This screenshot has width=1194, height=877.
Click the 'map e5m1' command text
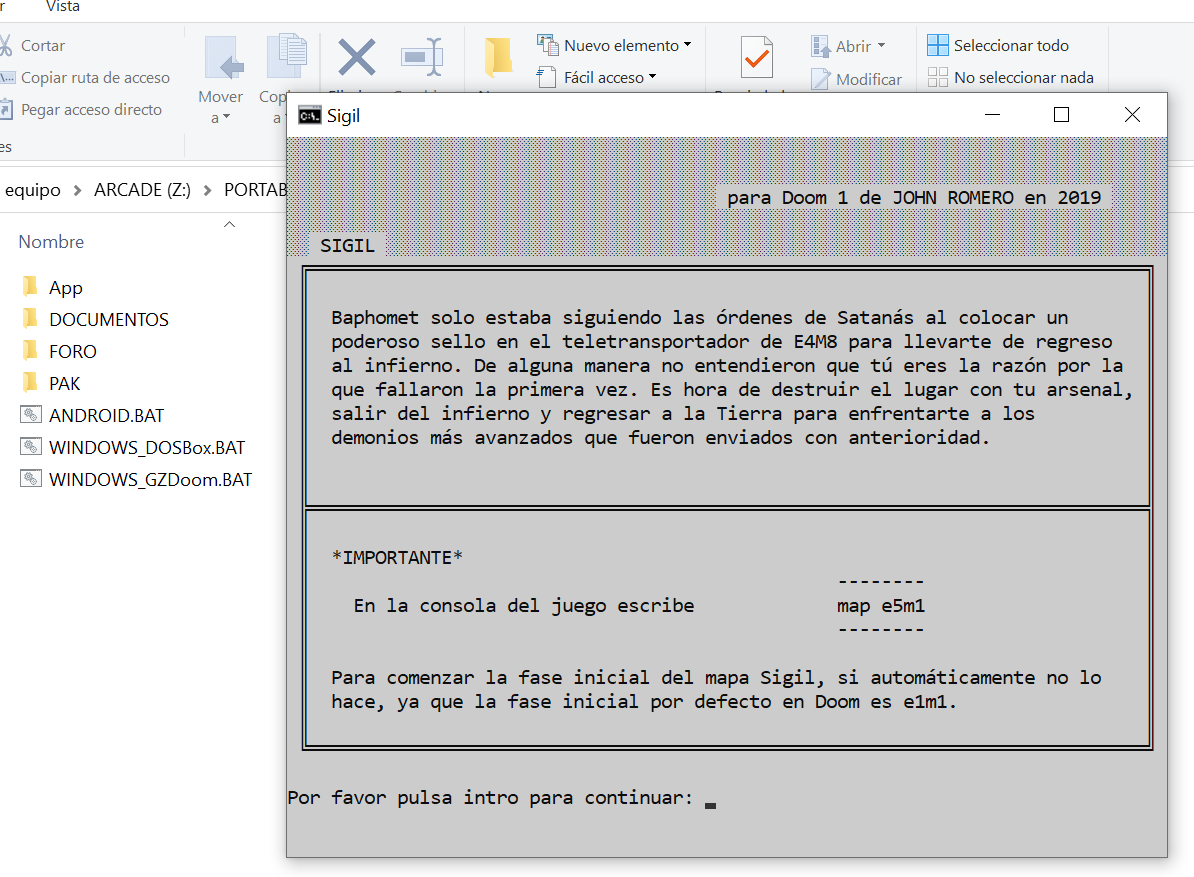(x=881, y=606)
